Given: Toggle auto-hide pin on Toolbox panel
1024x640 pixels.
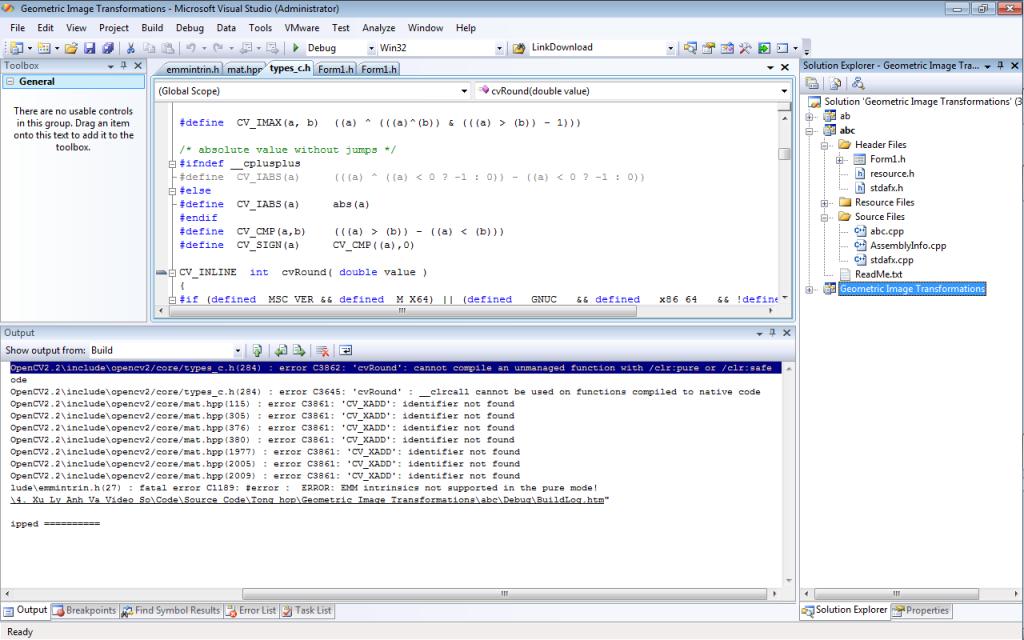Looking at the screenshot, I should (124, 66).
